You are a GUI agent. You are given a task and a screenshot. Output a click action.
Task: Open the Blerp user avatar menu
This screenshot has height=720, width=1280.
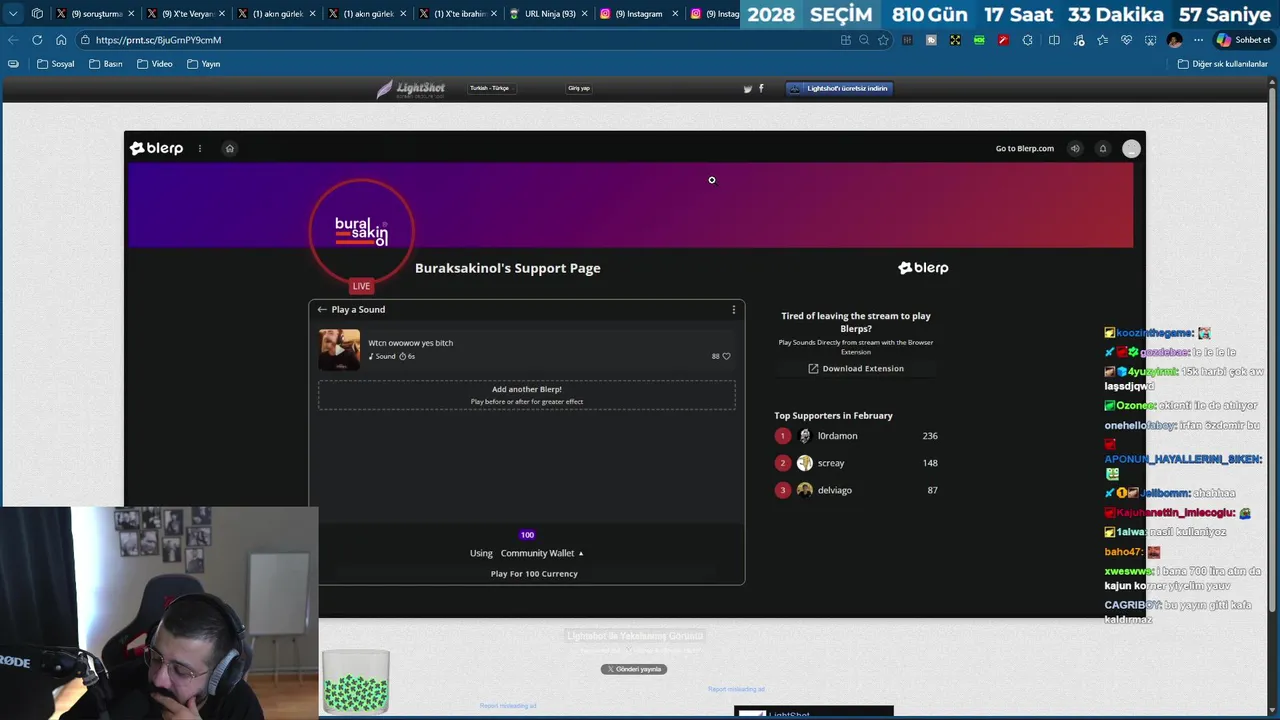coord(1131,148)
